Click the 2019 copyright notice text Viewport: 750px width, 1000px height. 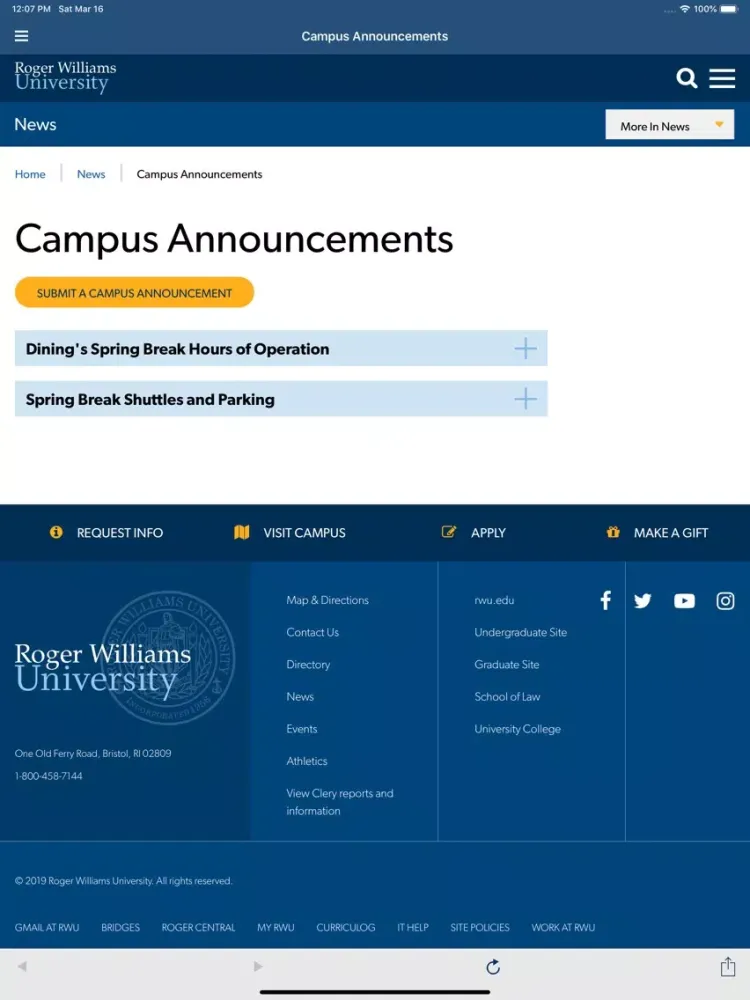pos(124,881)
